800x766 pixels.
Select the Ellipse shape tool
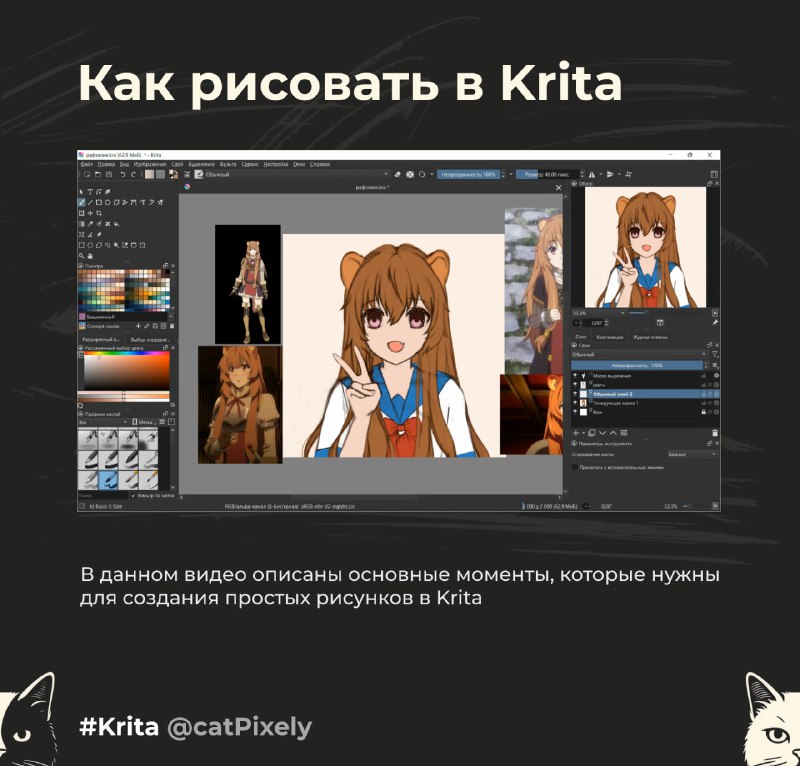[108, 203]
